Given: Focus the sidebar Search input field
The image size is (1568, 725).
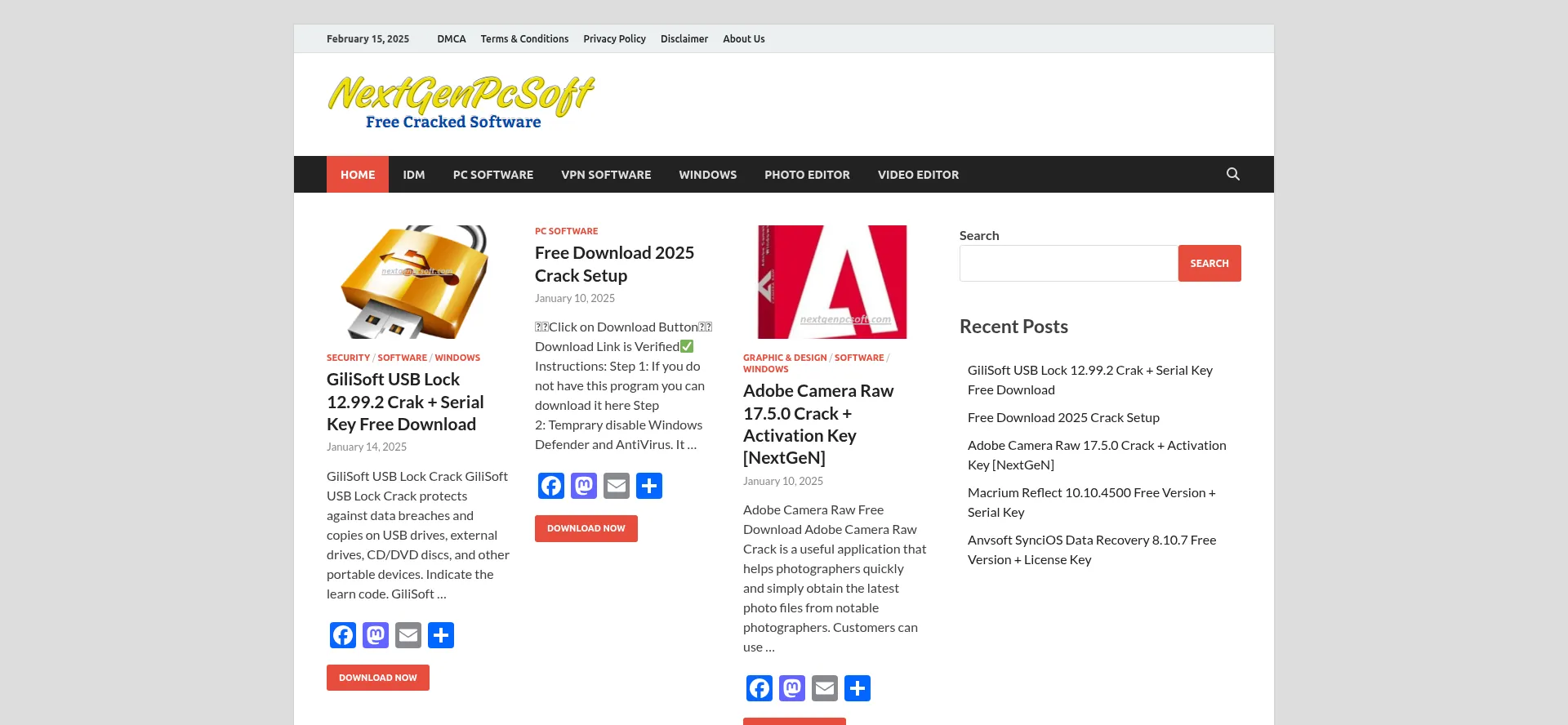Looking at the screenshot, I should 1068,263.
